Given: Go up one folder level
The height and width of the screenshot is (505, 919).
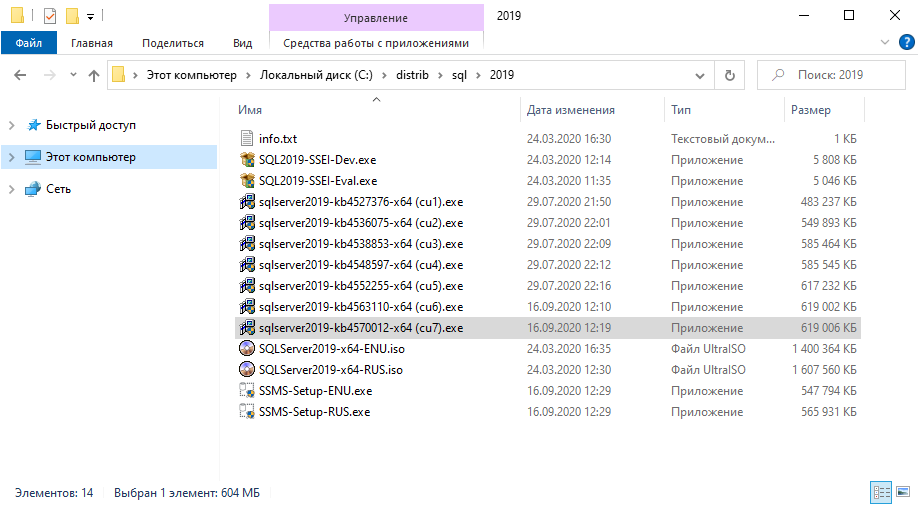Looking at the screenshot, I should pyautogui.click(x=94, y=75).
